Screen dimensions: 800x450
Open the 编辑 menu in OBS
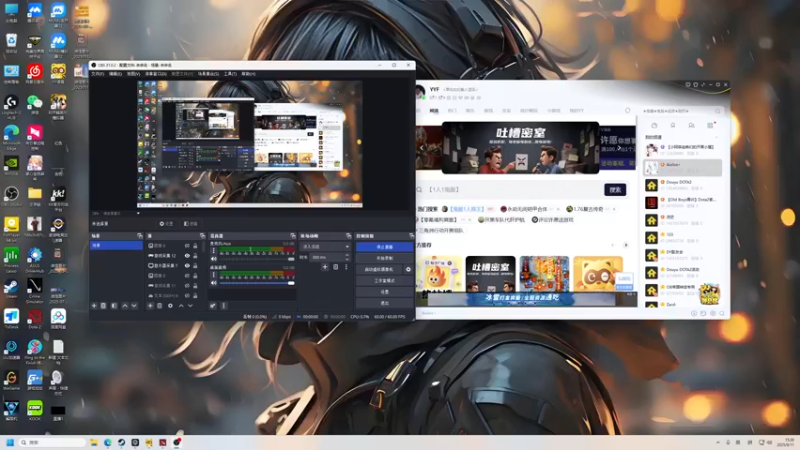point(115,74)
